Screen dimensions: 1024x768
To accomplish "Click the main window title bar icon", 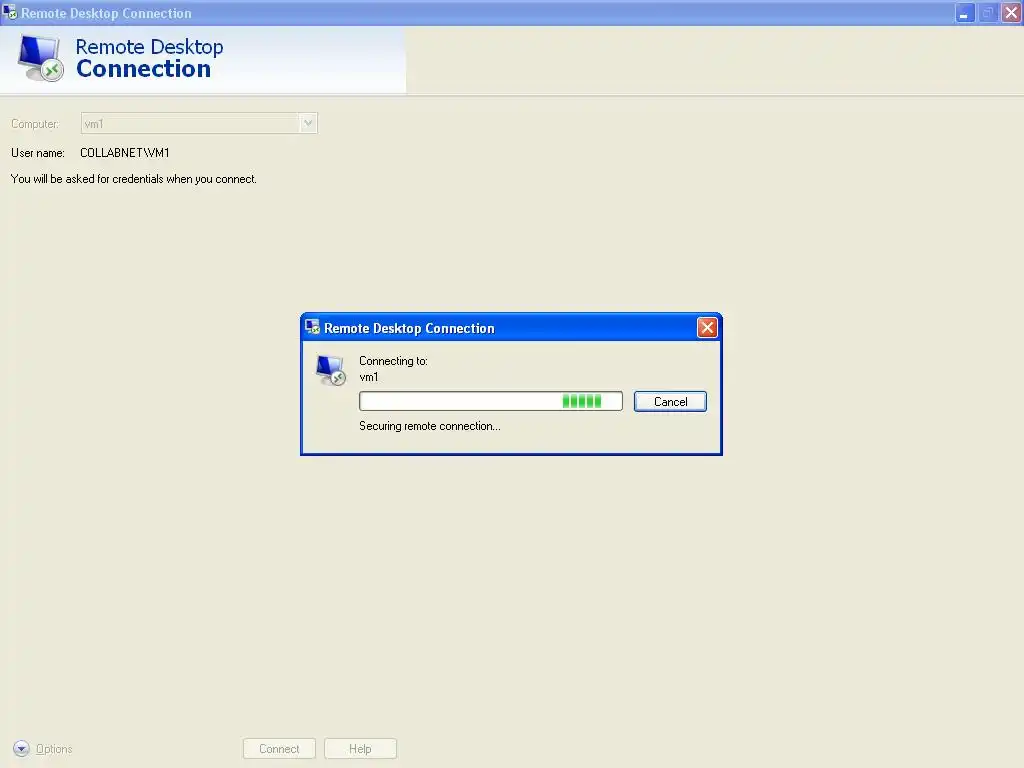I will [x=10, y=12].
